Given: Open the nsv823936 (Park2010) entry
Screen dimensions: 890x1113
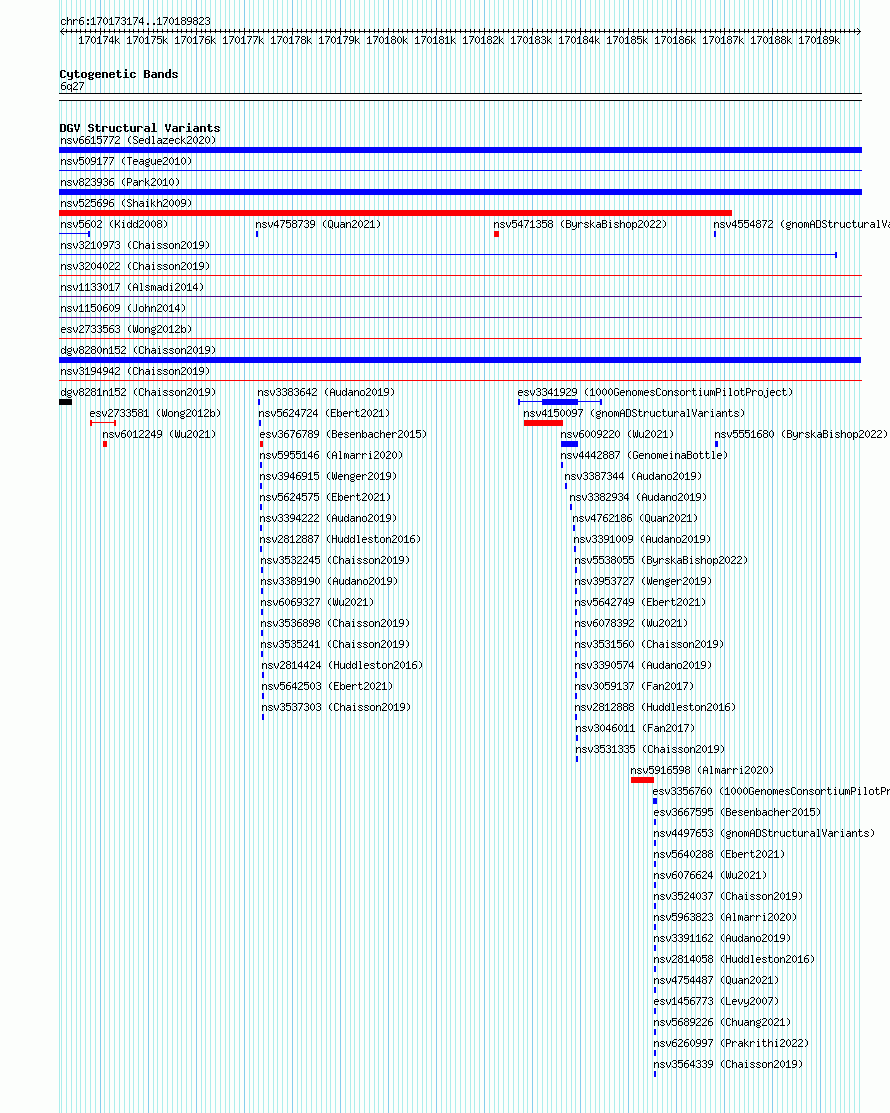Looking at the screenshot, I should (x=120, y=182).
